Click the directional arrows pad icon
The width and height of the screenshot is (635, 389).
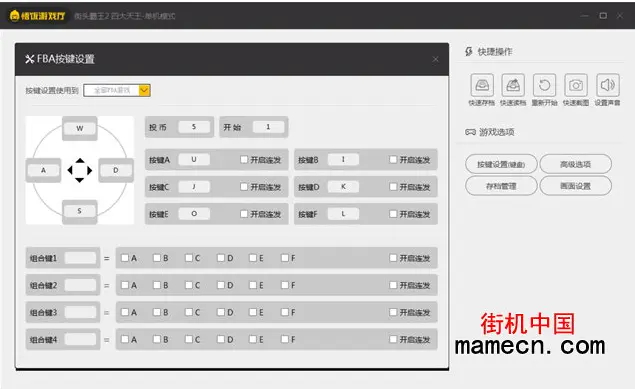click(x=79, y=170)
